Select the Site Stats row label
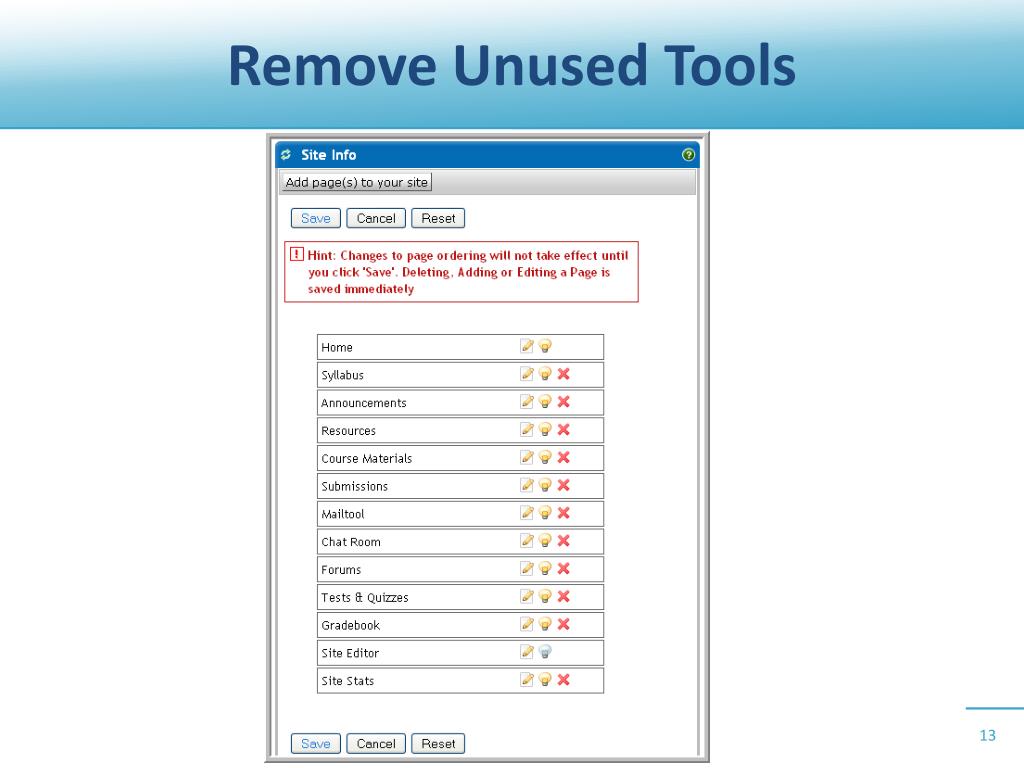Image resolution: width=1024 pixels, height=768 pixels. 348,680
